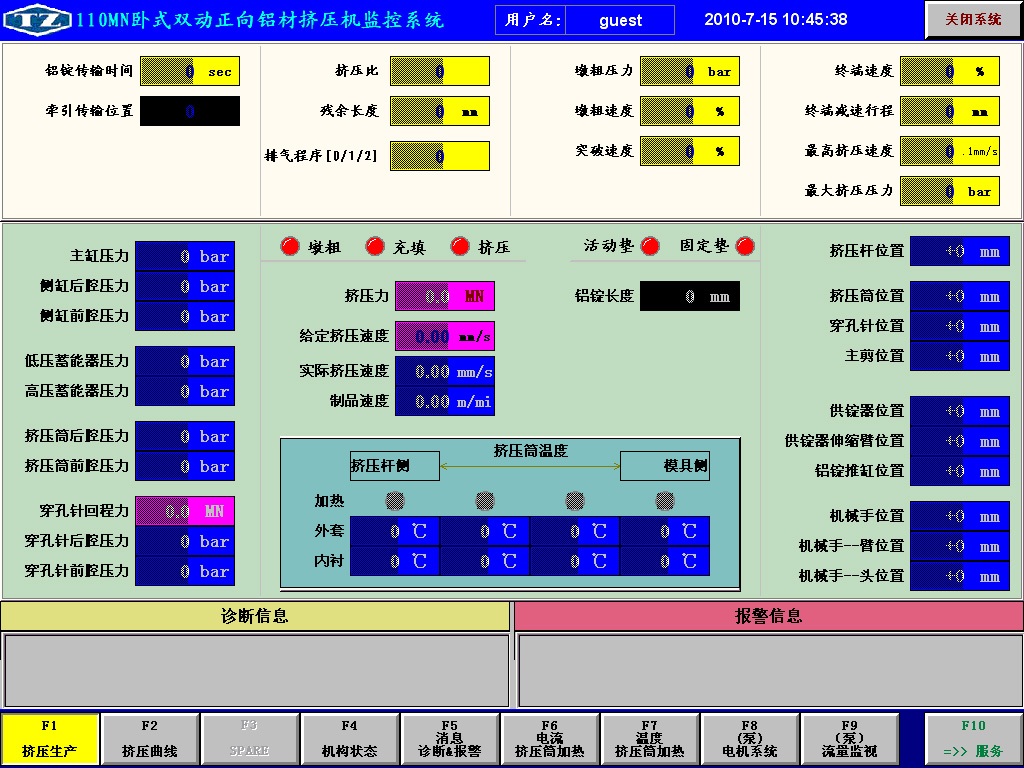This screenshot has height=768, width=1024.
Task: Click the leftmost gray 加热 indicator
Action: coord(395,500)
